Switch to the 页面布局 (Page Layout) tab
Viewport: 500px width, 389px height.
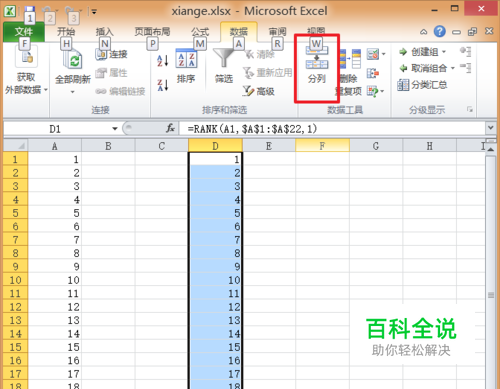(152, 32)
